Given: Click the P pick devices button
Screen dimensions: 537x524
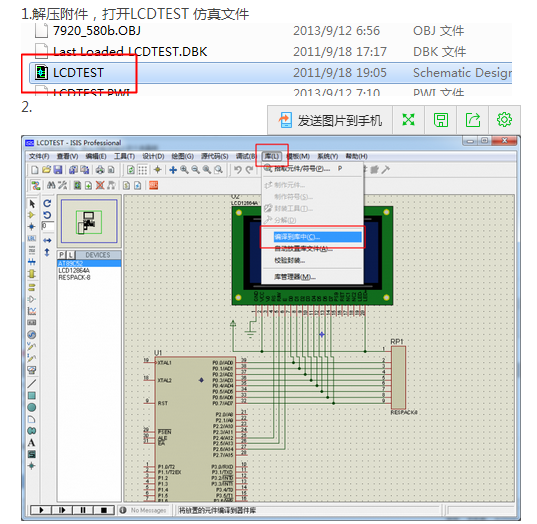Looking at the screenshot, I should (62, 255).
